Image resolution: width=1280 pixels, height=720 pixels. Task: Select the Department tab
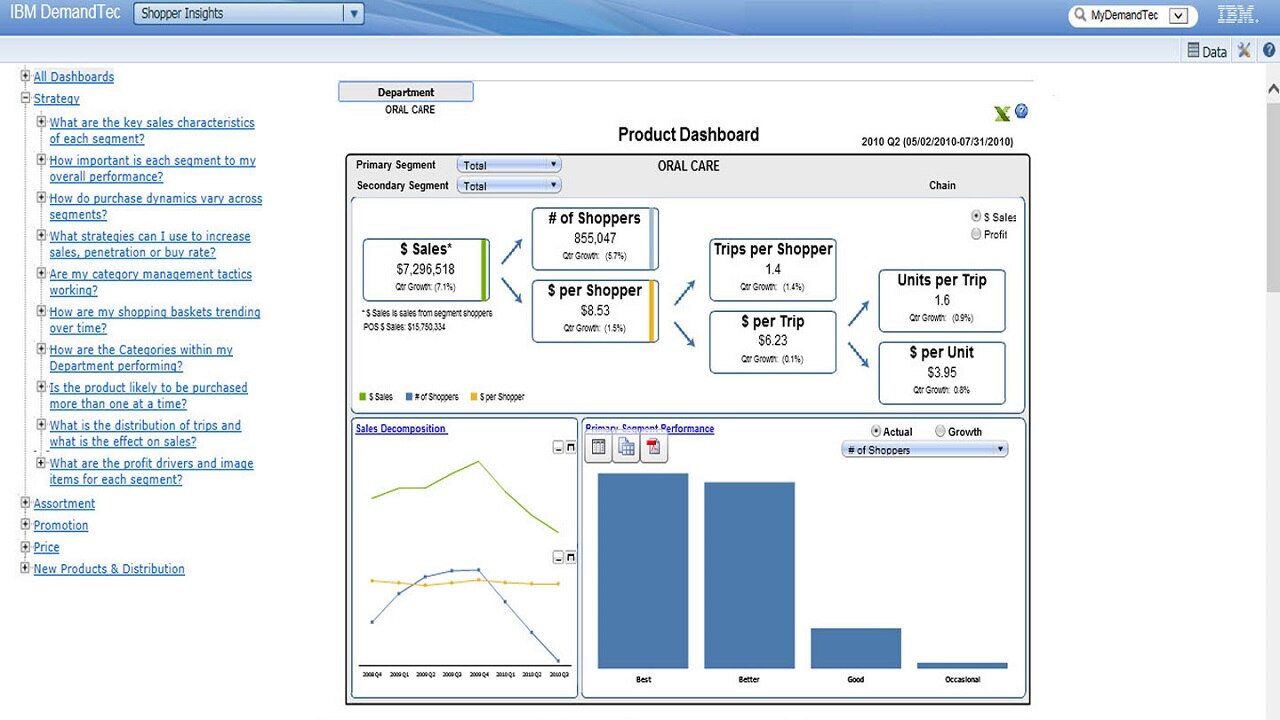point(406,92)
